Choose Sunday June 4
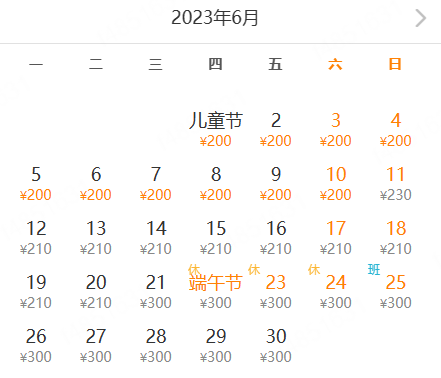Viewport: 441px width, 378px height. coord(396,129)
